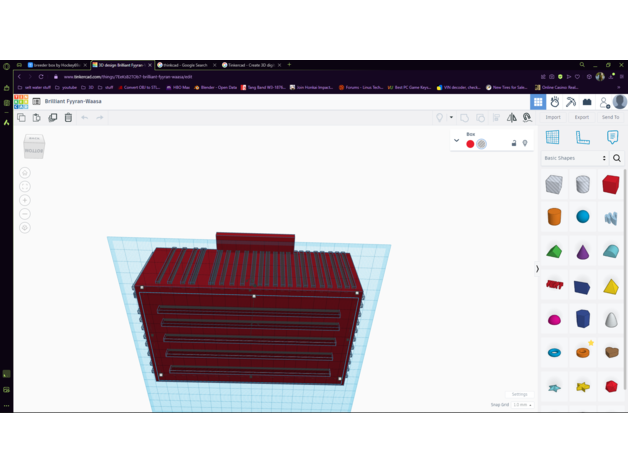Pick the red Solid color swatch
Image resolution: width=628 pixels, height=472 pixels.
point(470,144)
